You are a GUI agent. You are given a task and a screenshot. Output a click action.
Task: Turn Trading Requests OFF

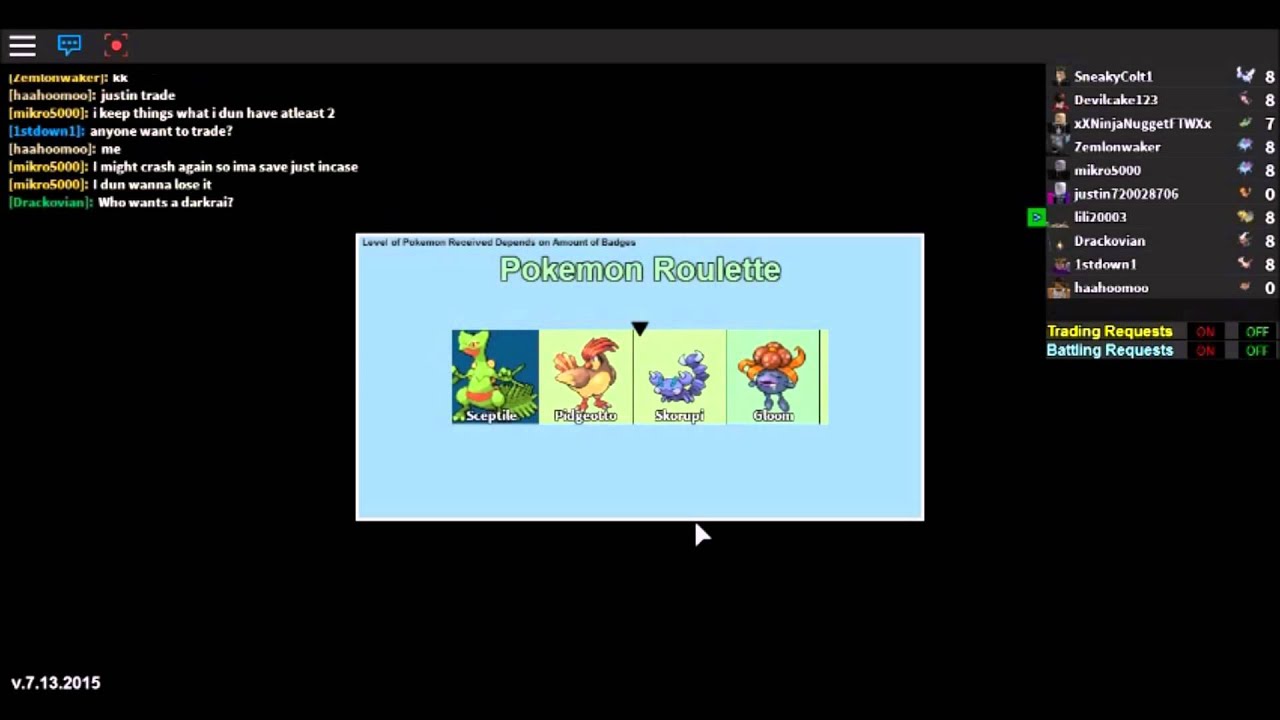coord(1257,332)
